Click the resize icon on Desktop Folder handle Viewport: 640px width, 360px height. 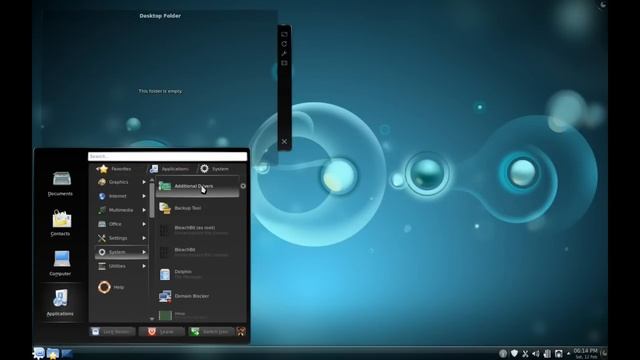(284, 34)
